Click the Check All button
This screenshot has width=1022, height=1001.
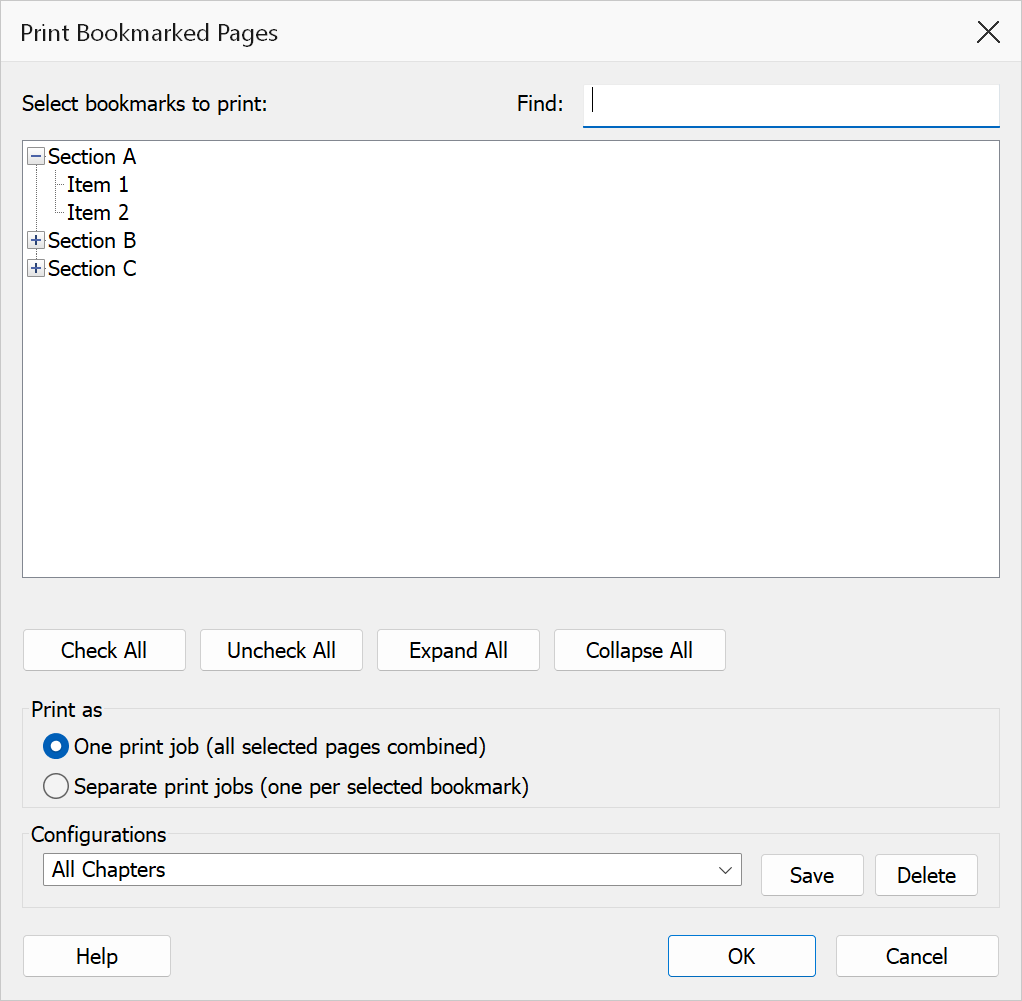pyautogui.click(x=104, y=650)
